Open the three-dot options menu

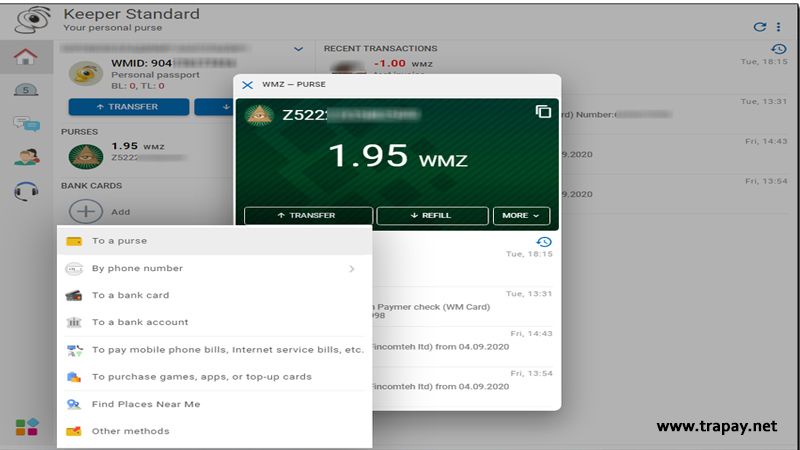point(779,27)
